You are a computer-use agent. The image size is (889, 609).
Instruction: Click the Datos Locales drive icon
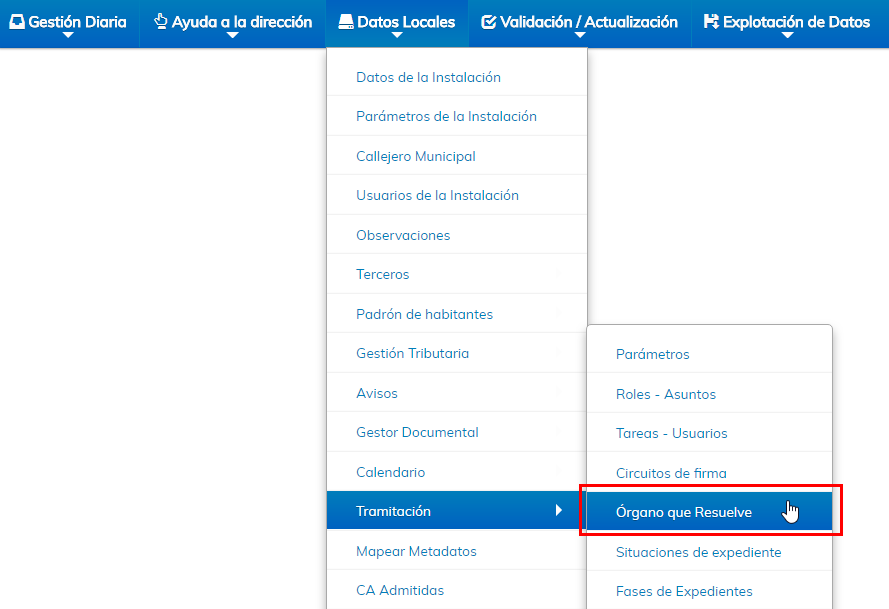pyautogui.click(x=346, y=22)
